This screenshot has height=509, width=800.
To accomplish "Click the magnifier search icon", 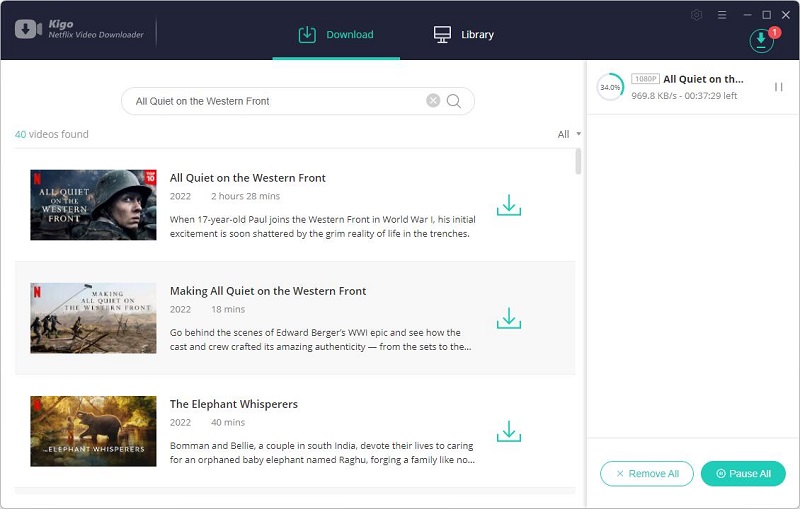I will (x=454, y=101).
